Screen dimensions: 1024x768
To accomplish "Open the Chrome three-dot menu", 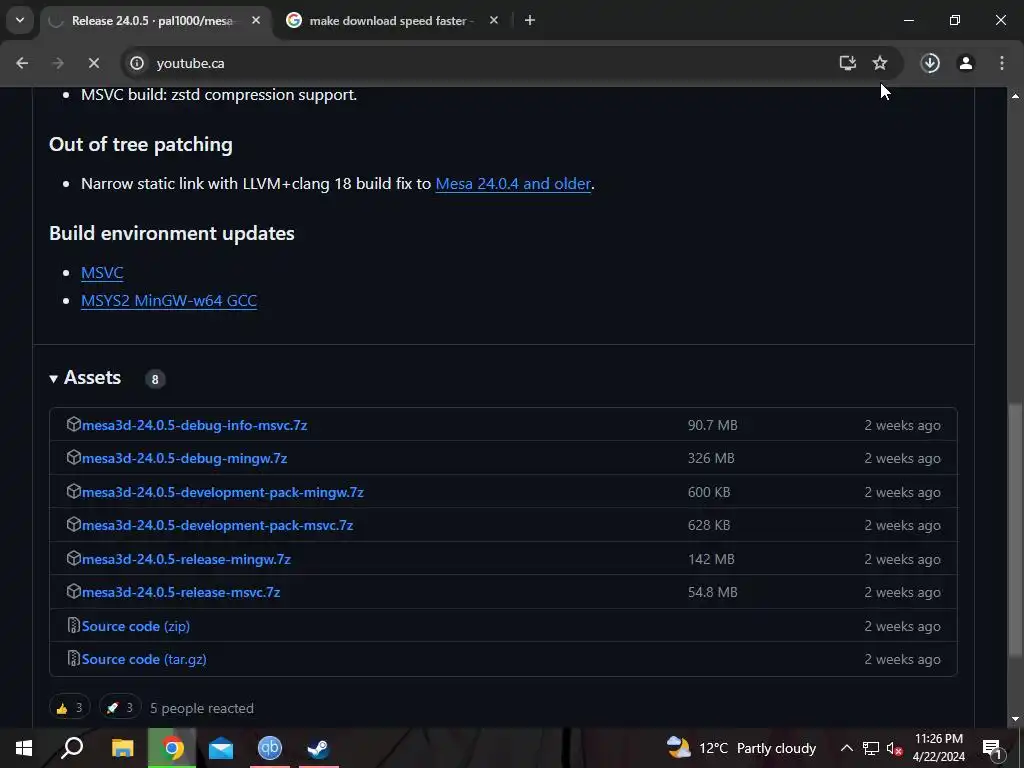I will 1002,63.
